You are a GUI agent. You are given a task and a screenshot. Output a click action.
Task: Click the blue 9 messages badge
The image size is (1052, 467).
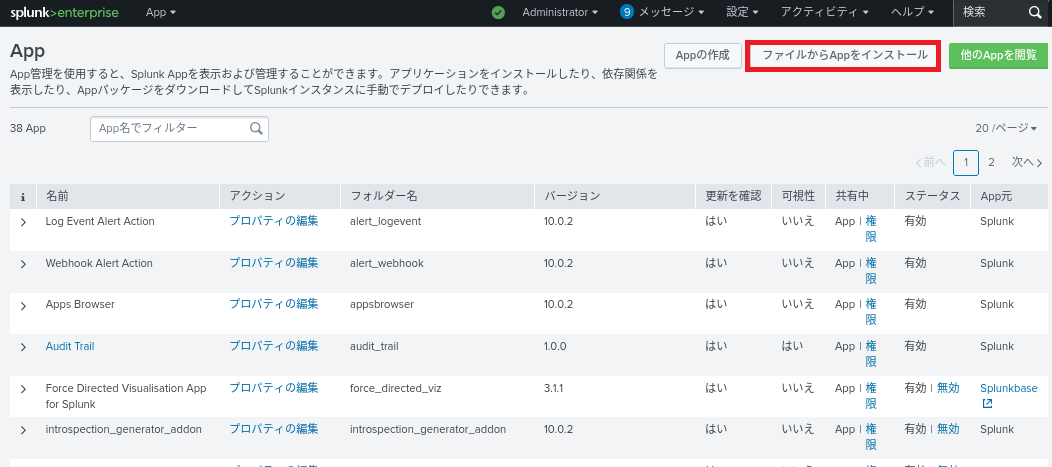pyautogui.click(x=627, y=12)
